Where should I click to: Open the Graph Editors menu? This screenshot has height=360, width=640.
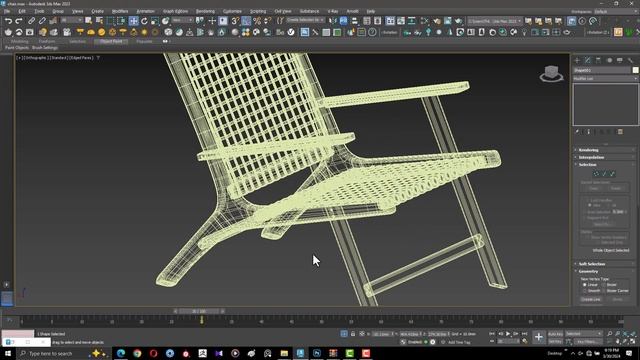click(x=176, y=11)
